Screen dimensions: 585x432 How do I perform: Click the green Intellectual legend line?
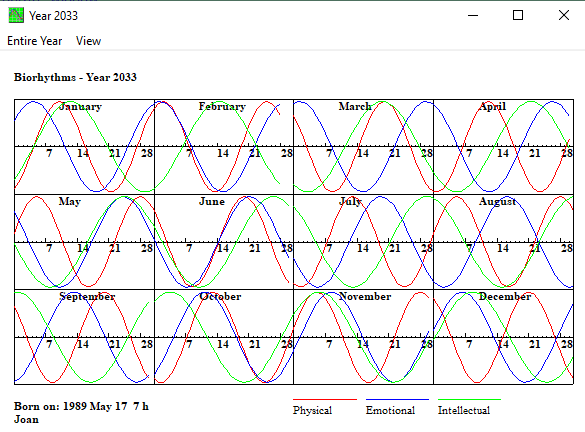(469, 400)
